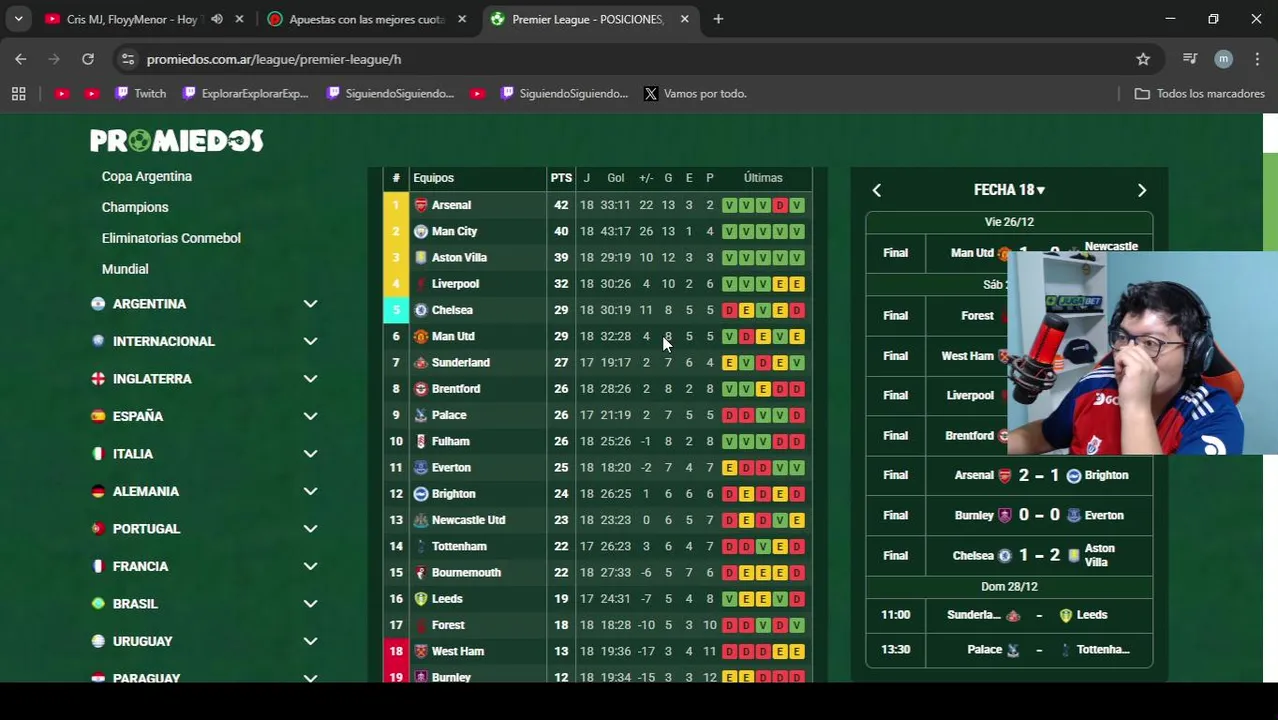Open the Todos los marcadores folder
The height and width of the screenshot is (720, 1278).
tap(1199, 93)
